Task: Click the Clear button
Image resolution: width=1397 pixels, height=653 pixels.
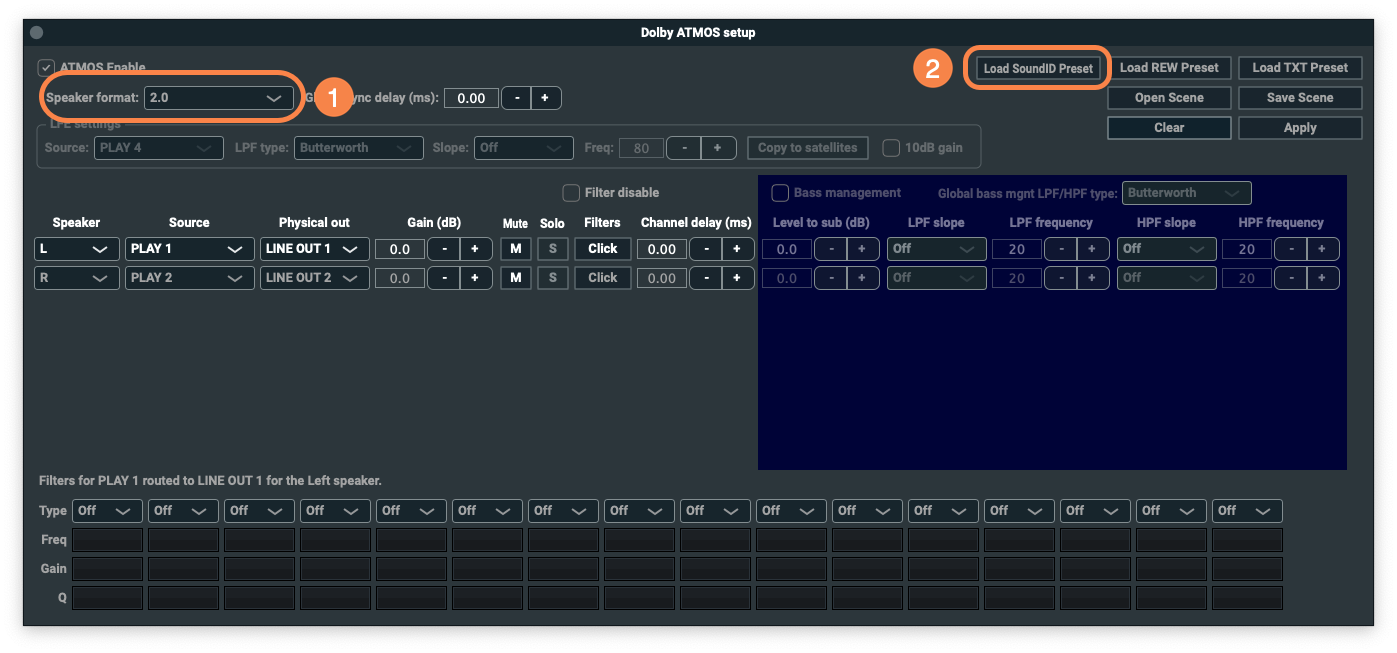Action: [x=1169, y=128]
